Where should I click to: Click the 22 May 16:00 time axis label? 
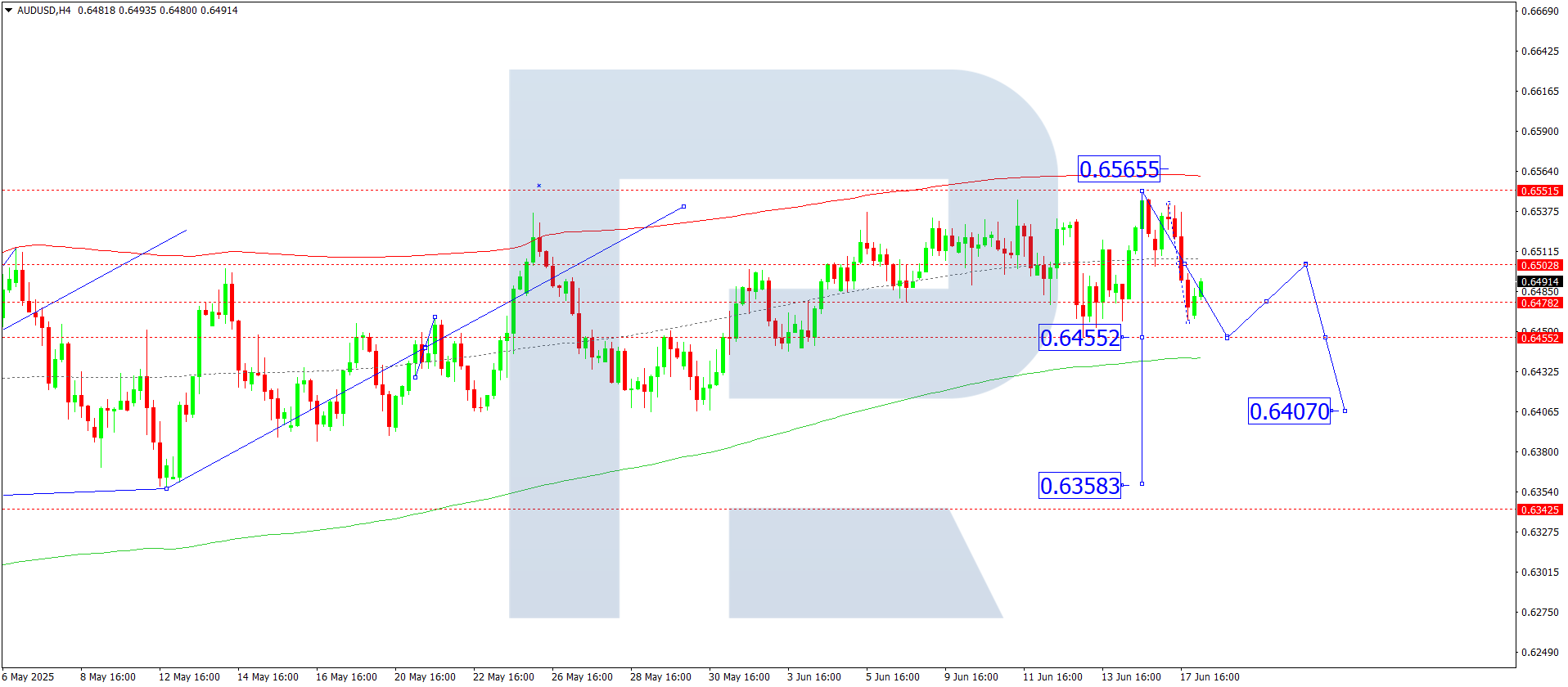click(x=503, y=676)
